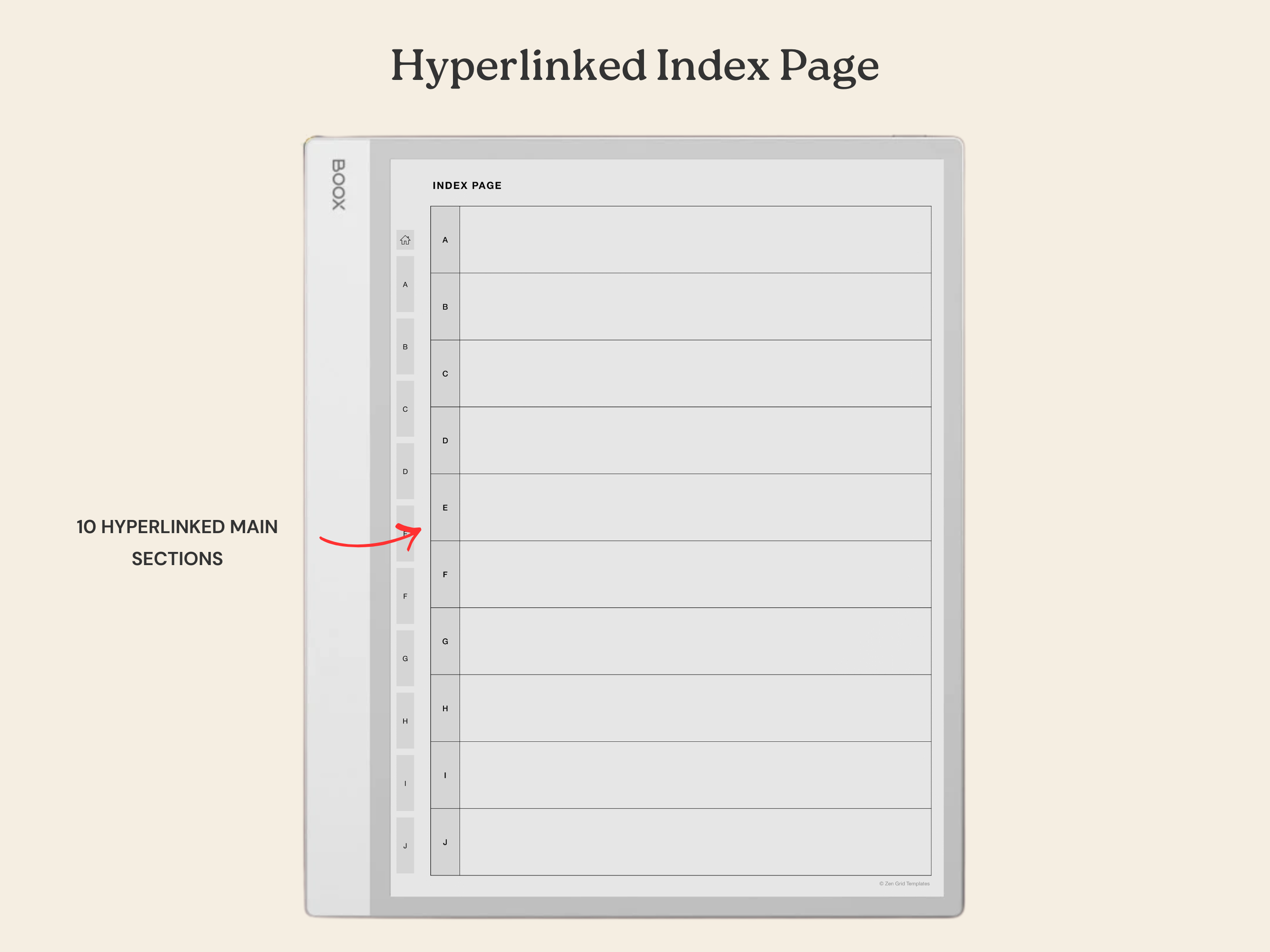Go to side tab D in left strip
1270x952 pixels.
click(x=405, y=471)
